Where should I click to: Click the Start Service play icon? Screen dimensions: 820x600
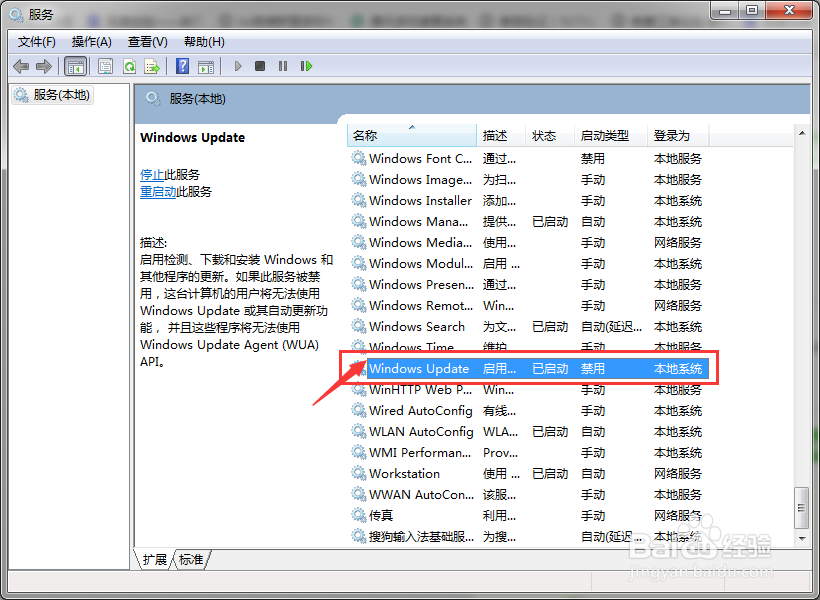[238, 66]
